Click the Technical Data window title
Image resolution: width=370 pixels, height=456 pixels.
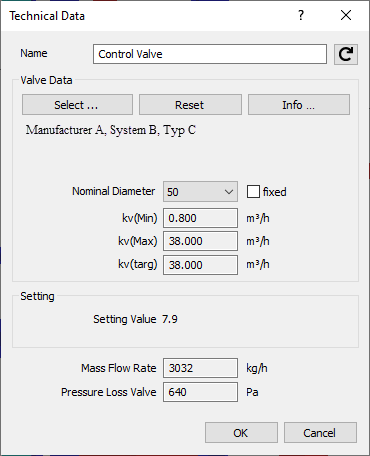coord(47,16)
